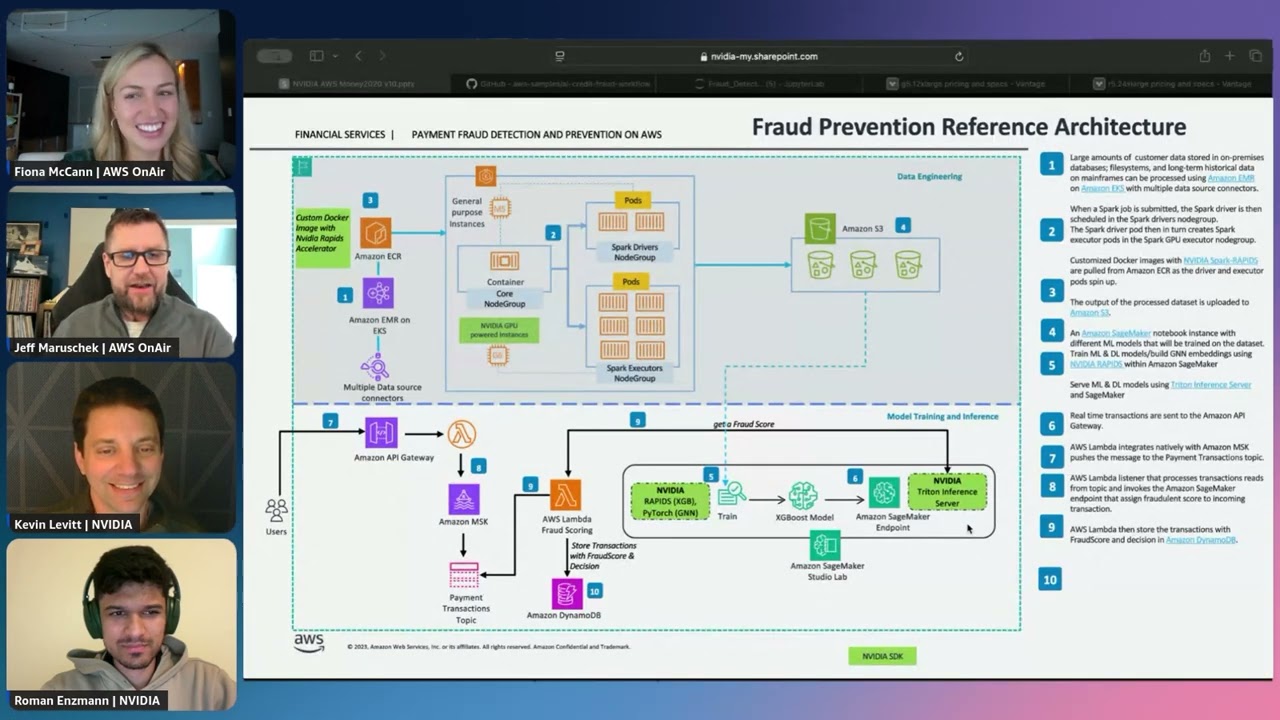Click the Train step icon

731,493
